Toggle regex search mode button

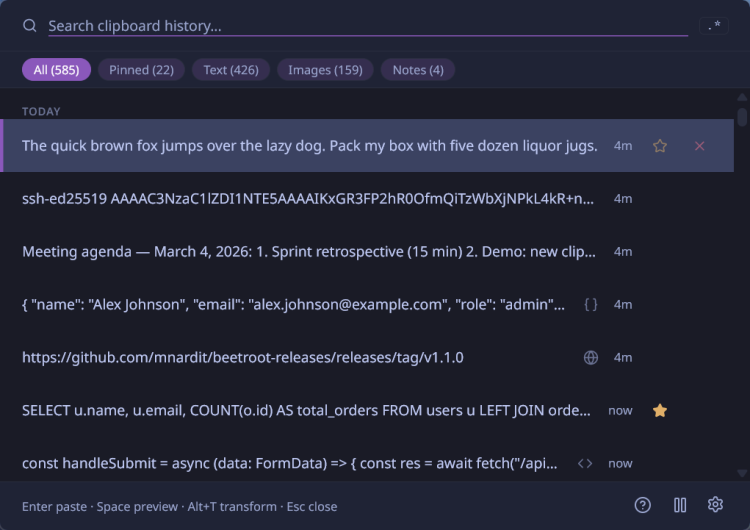click(714, 26)
